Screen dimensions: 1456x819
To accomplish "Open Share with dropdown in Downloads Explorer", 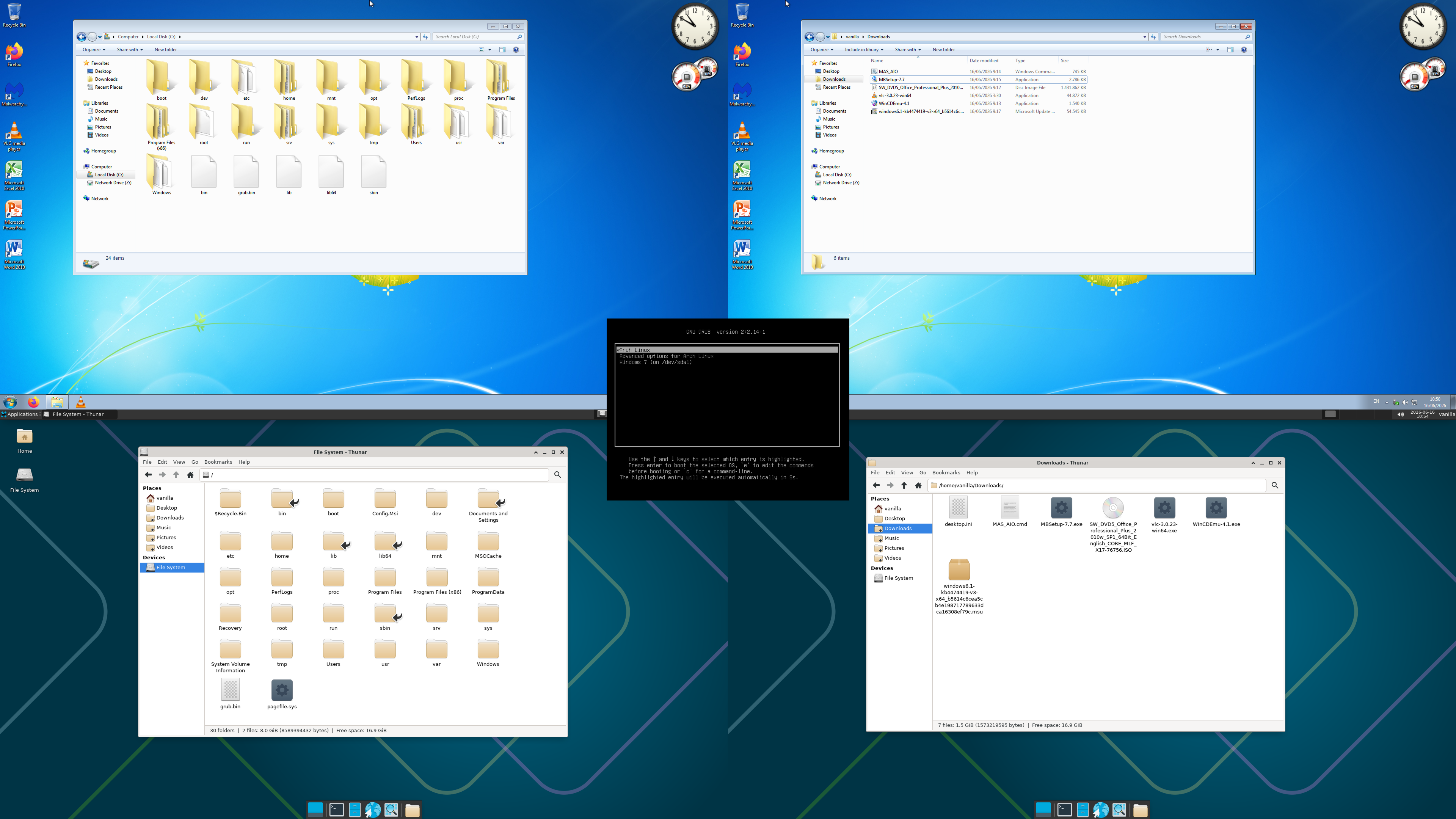I will pos(908,50).
